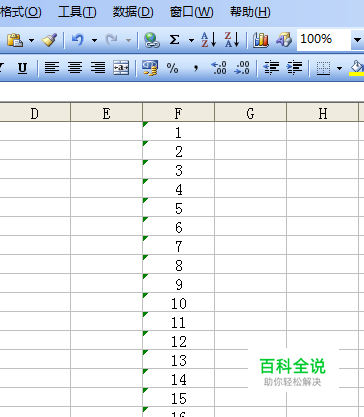Apply cell borders

(323, 69)
